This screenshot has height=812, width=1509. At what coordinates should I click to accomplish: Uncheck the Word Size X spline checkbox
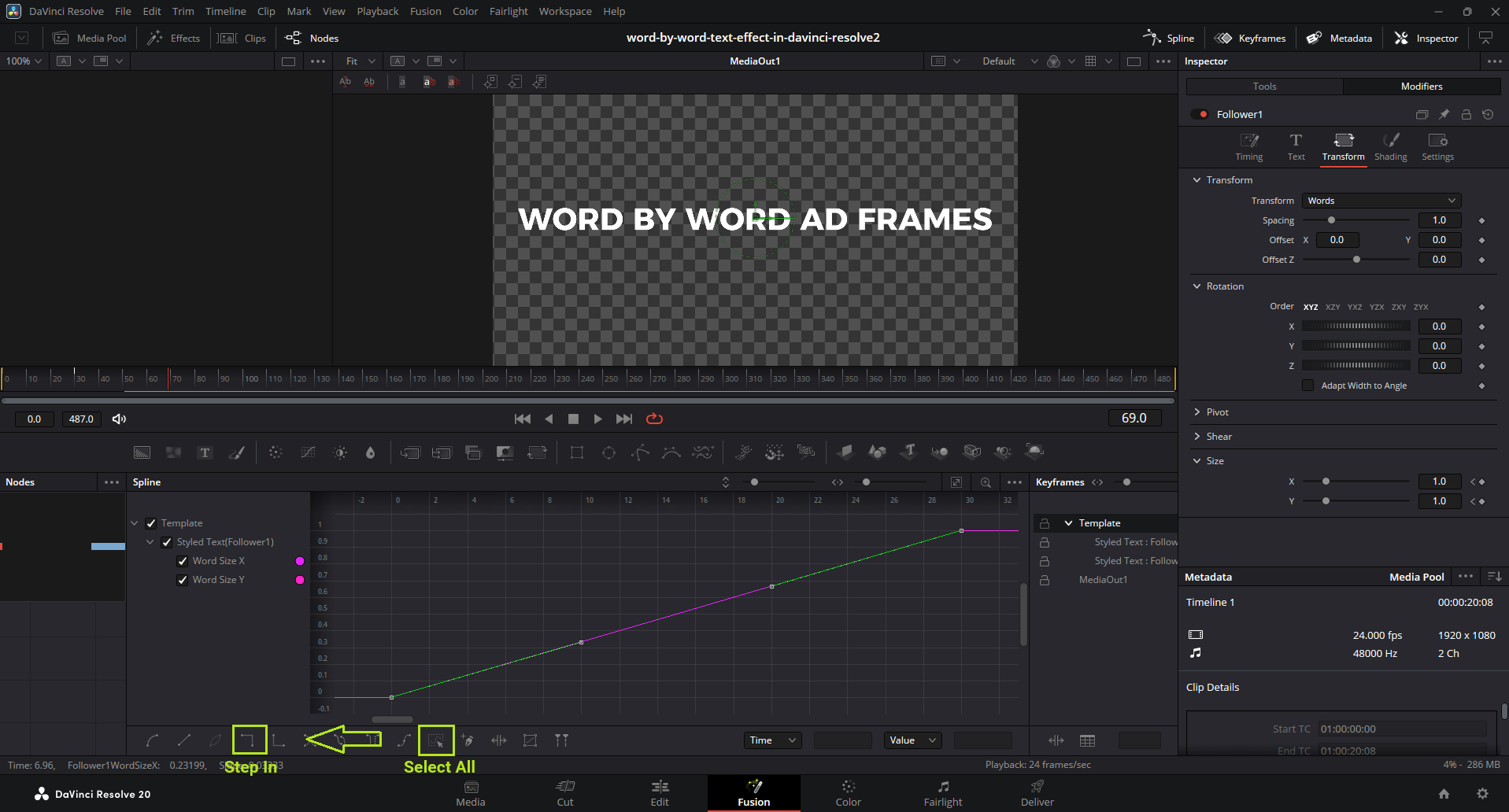[183, 561]
